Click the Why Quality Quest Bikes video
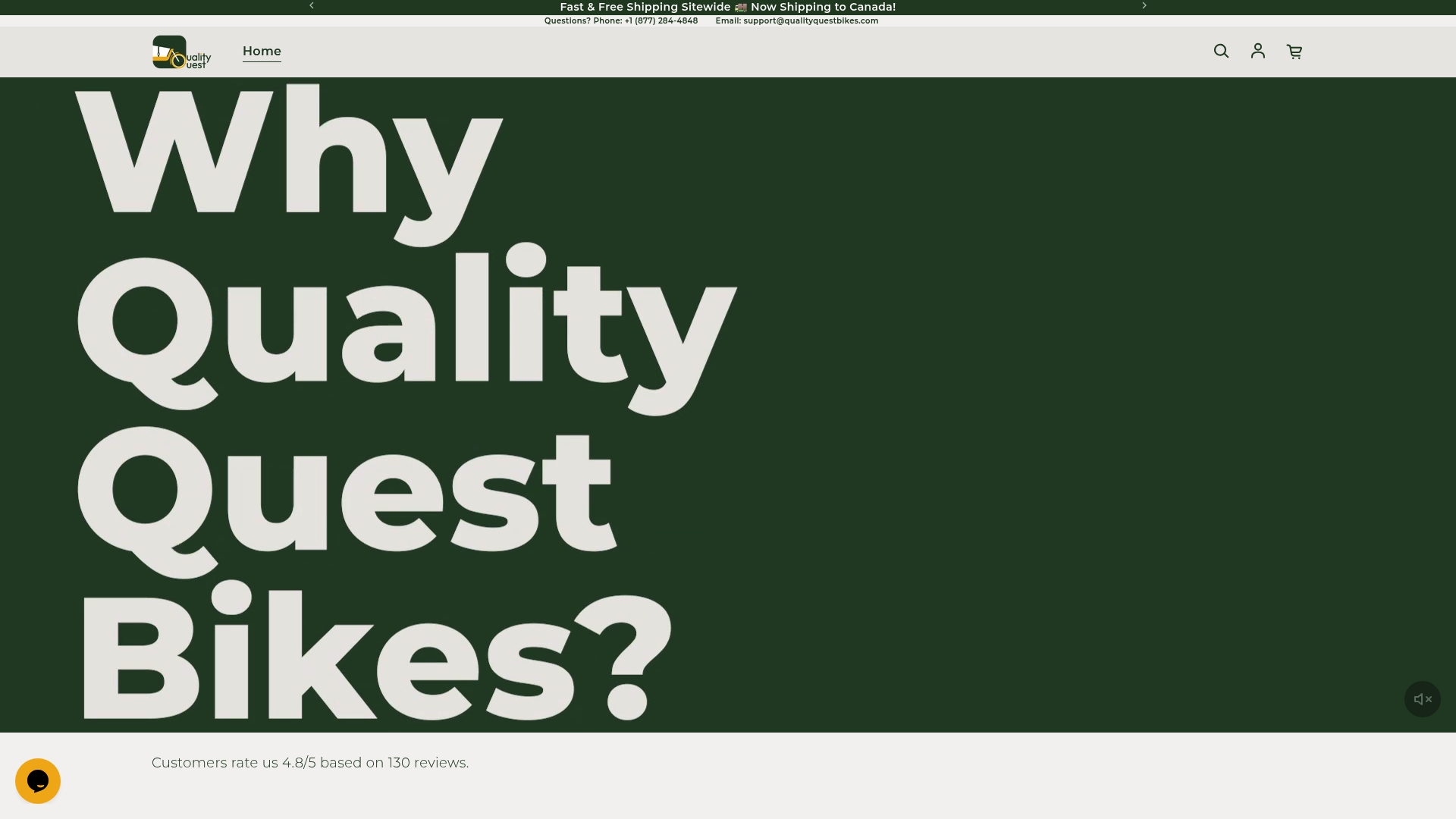1456x819 pixels. pos(728,404)
